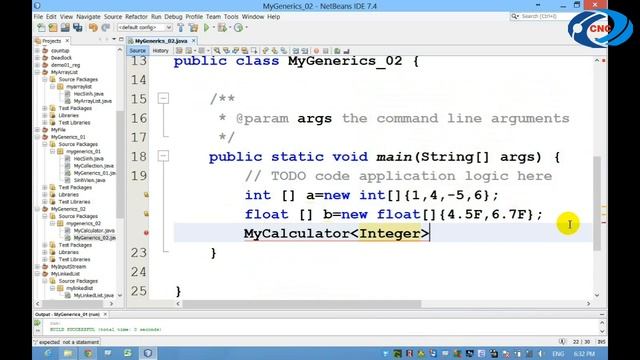Open MyCalculator.java in project tree
This screenshot has width=640, height=360.
[94, 231]
